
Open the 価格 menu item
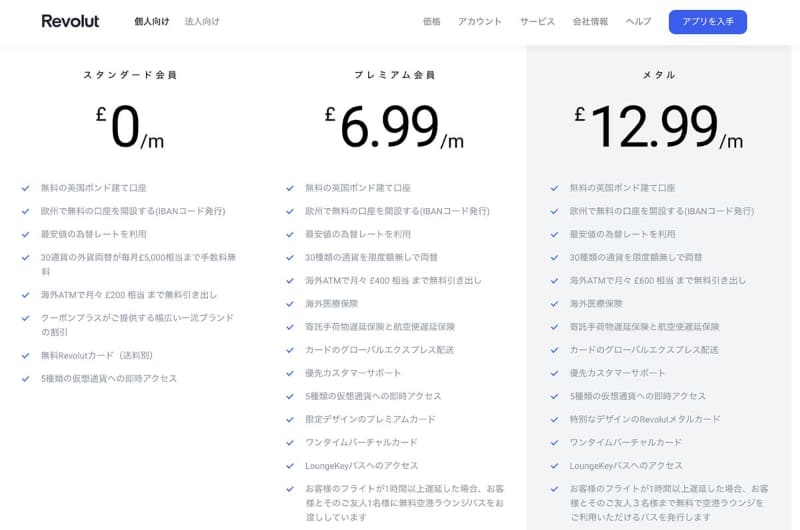432,21
